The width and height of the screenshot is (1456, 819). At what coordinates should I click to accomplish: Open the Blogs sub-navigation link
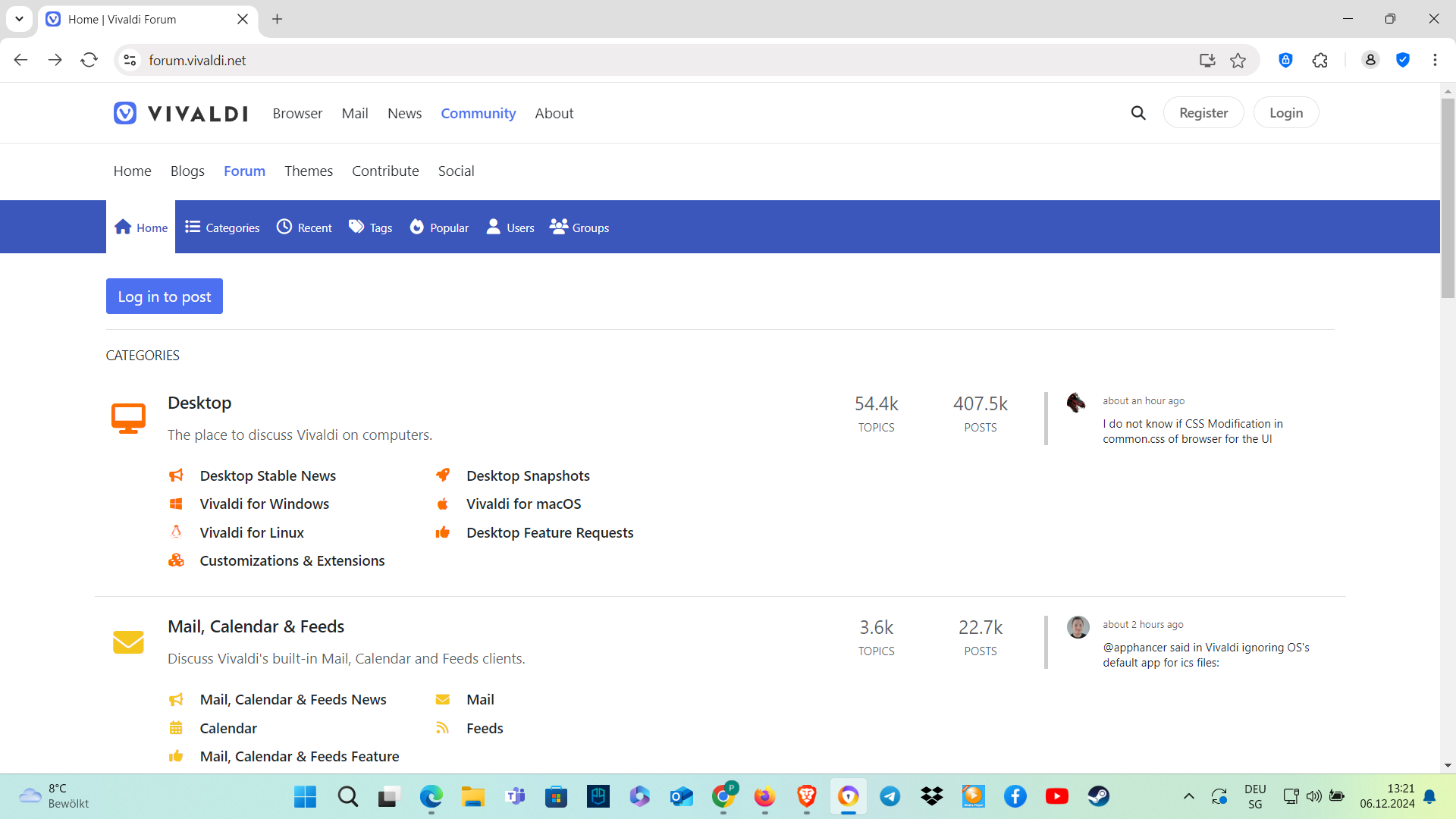[187, 171]
